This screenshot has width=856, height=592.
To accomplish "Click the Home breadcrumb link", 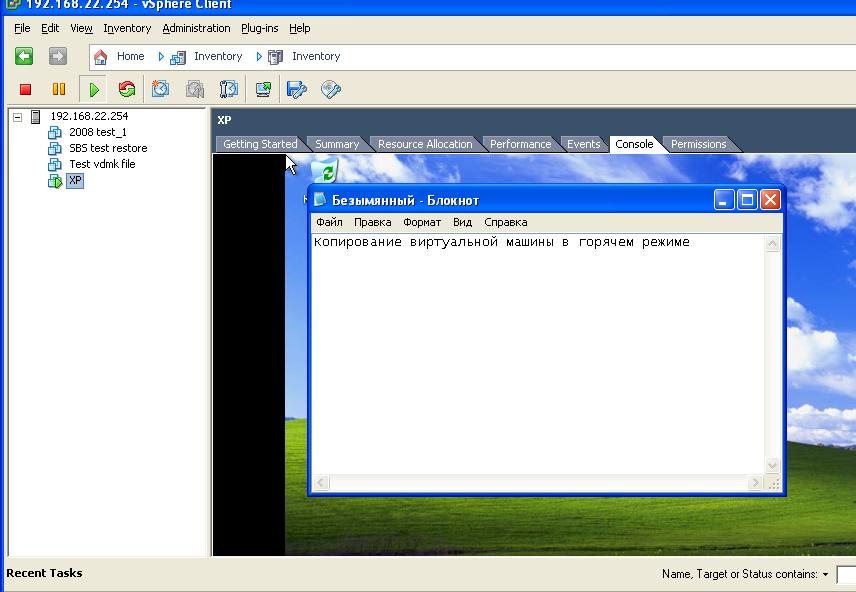I will [x=130, y=56].
